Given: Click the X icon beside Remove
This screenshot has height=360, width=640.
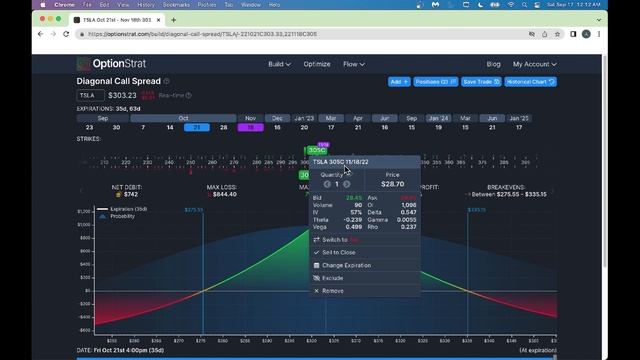Looking at the screenshot, I should tap(316, 291).
